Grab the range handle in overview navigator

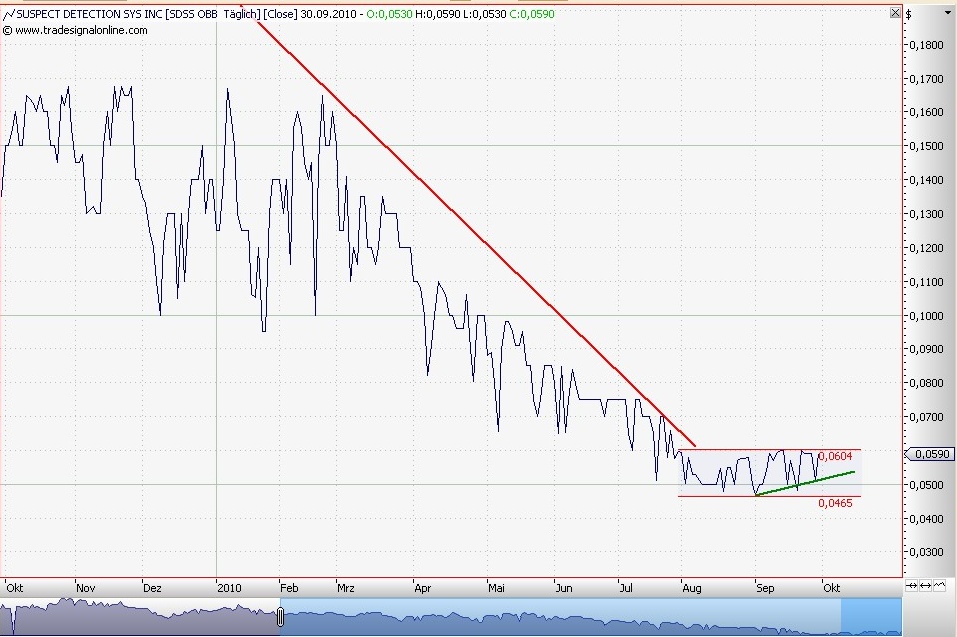[280, 617]
